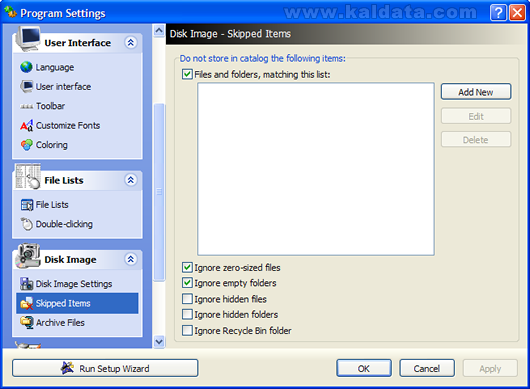Uncheck Ignore empty folders

(187, 283)
